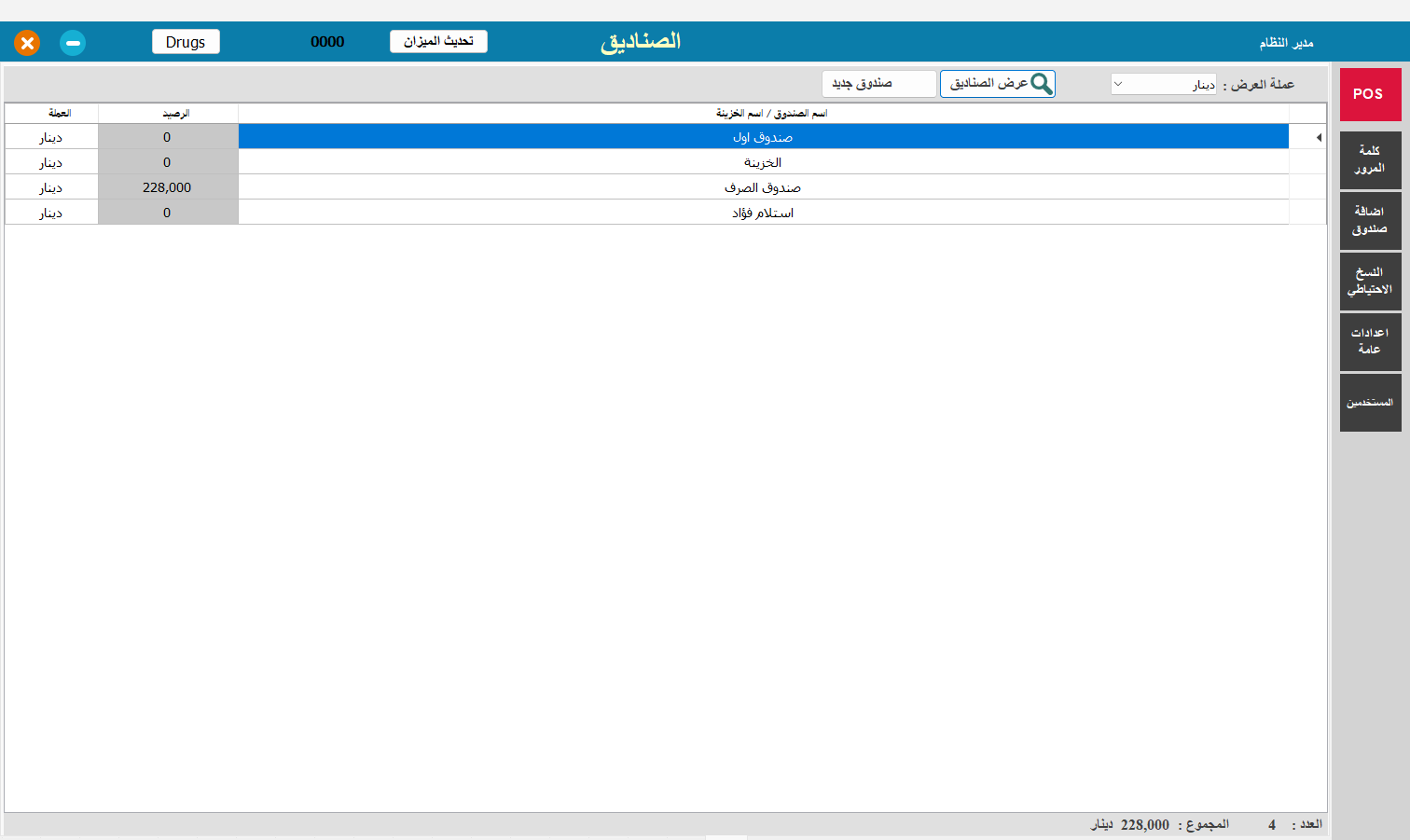Click the blue minimize icon
1410x840 pixels.
click(x=73, y=43)
